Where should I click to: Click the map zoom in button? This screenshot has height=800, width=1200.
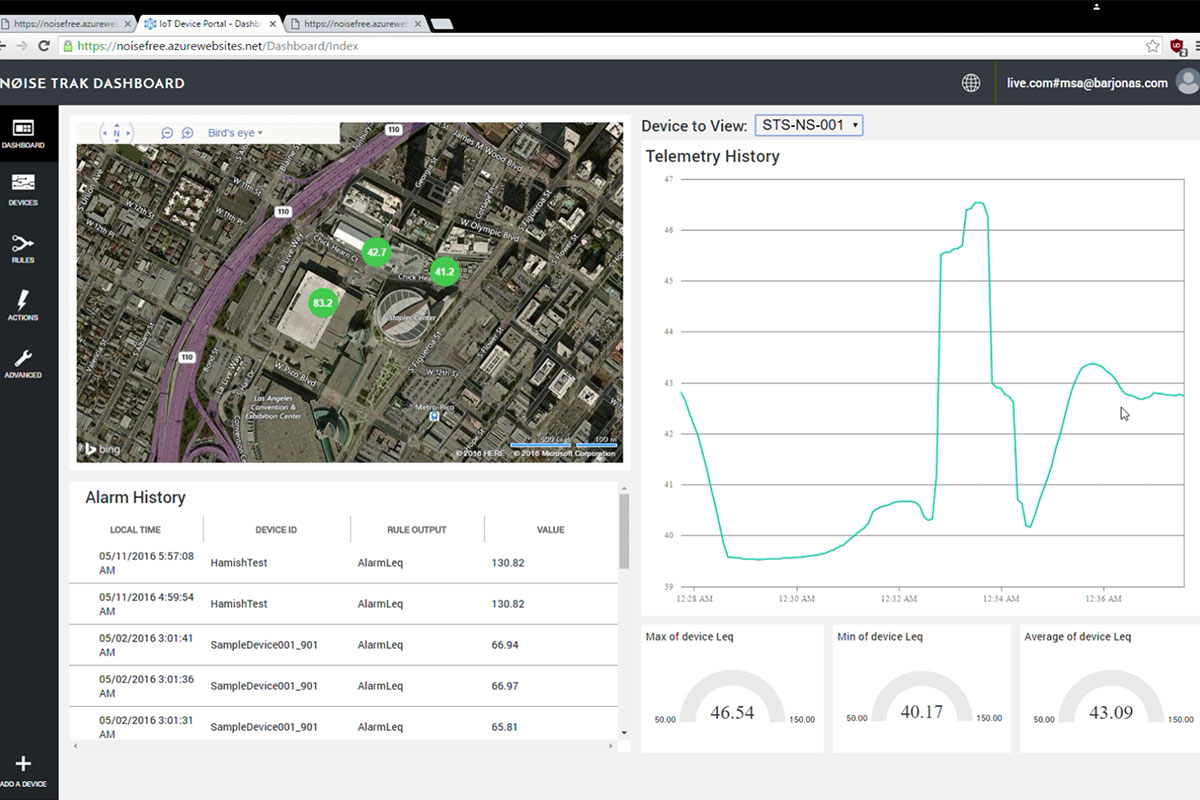pos(187,133)
